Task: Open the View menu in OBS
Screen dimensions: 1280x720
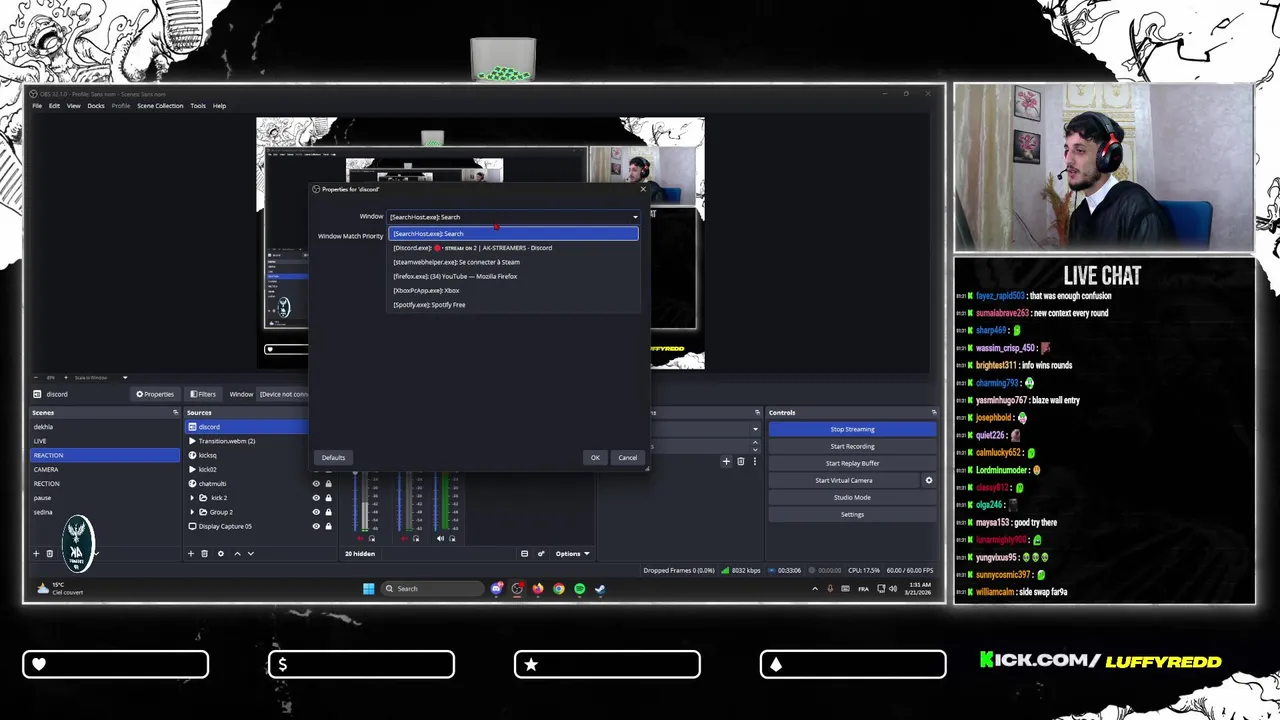Action: click(74, 105)
